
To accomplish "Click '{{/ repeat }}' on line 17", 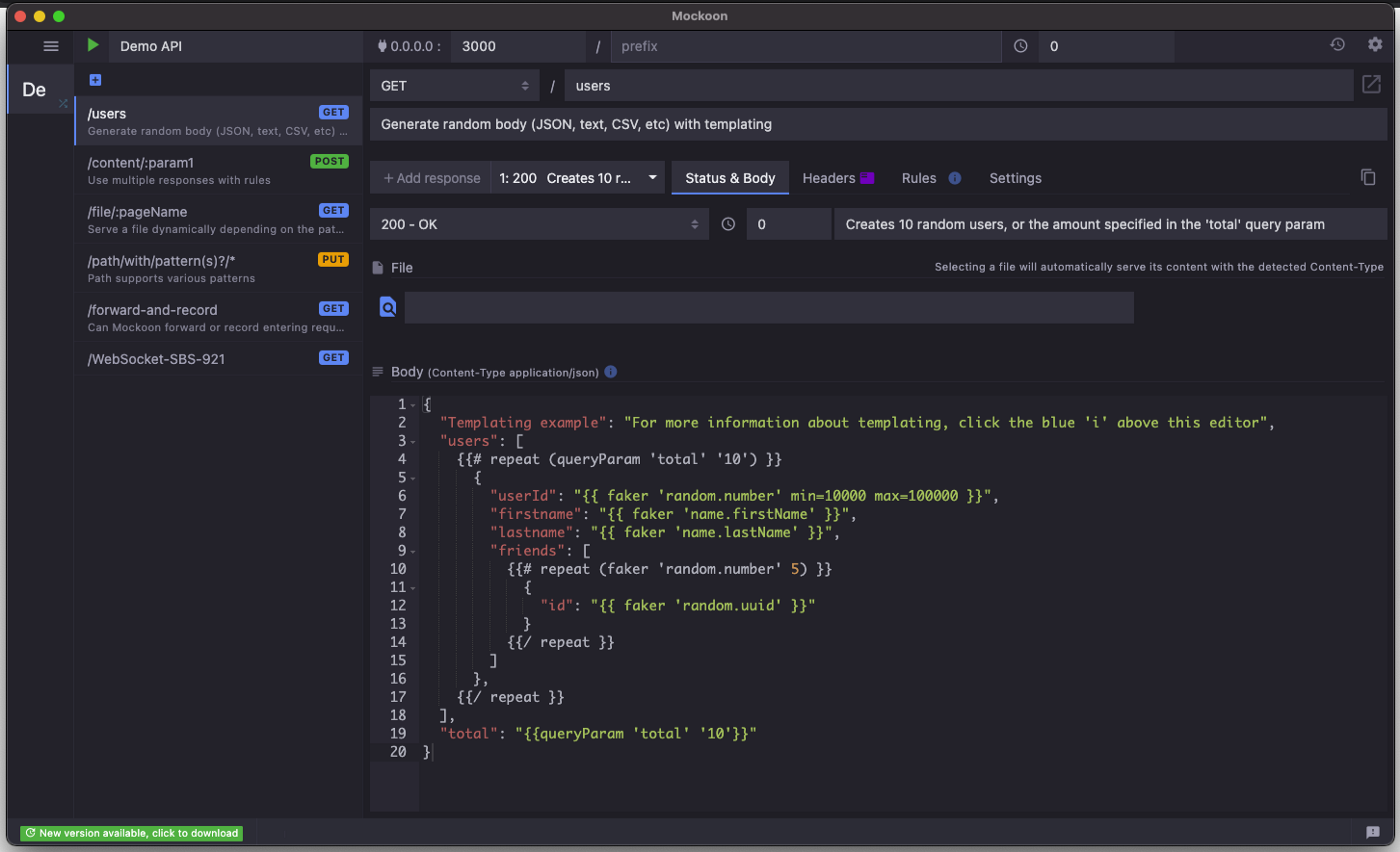I will [x=510, y=697].
